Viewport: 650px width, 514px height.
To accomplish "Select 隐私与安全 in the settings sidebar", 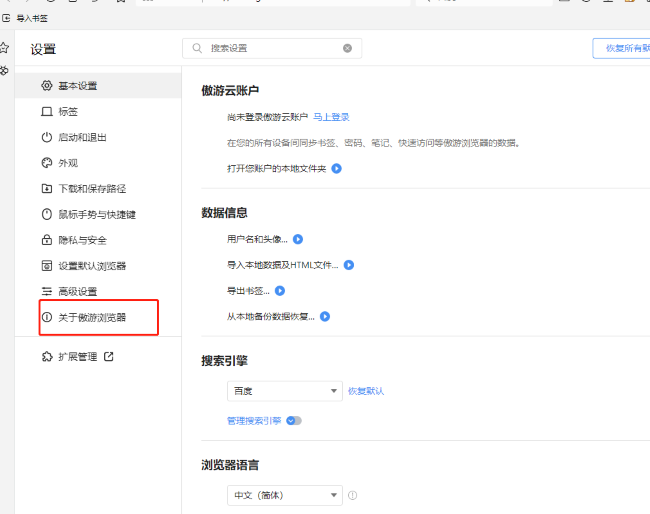I will tap(82, 240).
